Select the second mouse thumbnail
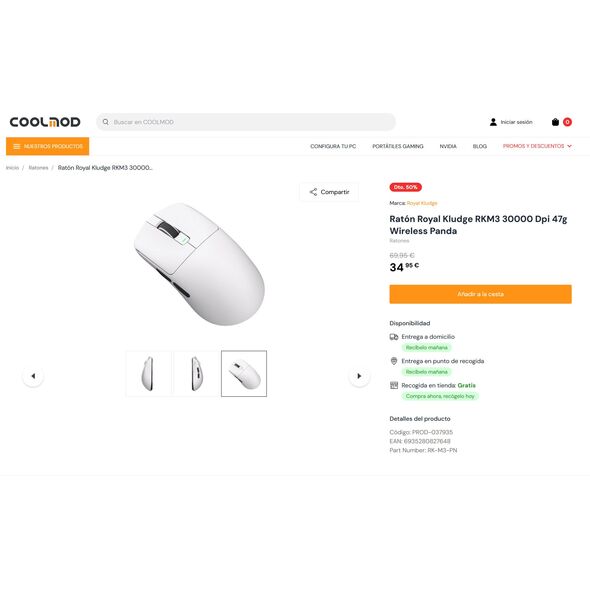 196,374
